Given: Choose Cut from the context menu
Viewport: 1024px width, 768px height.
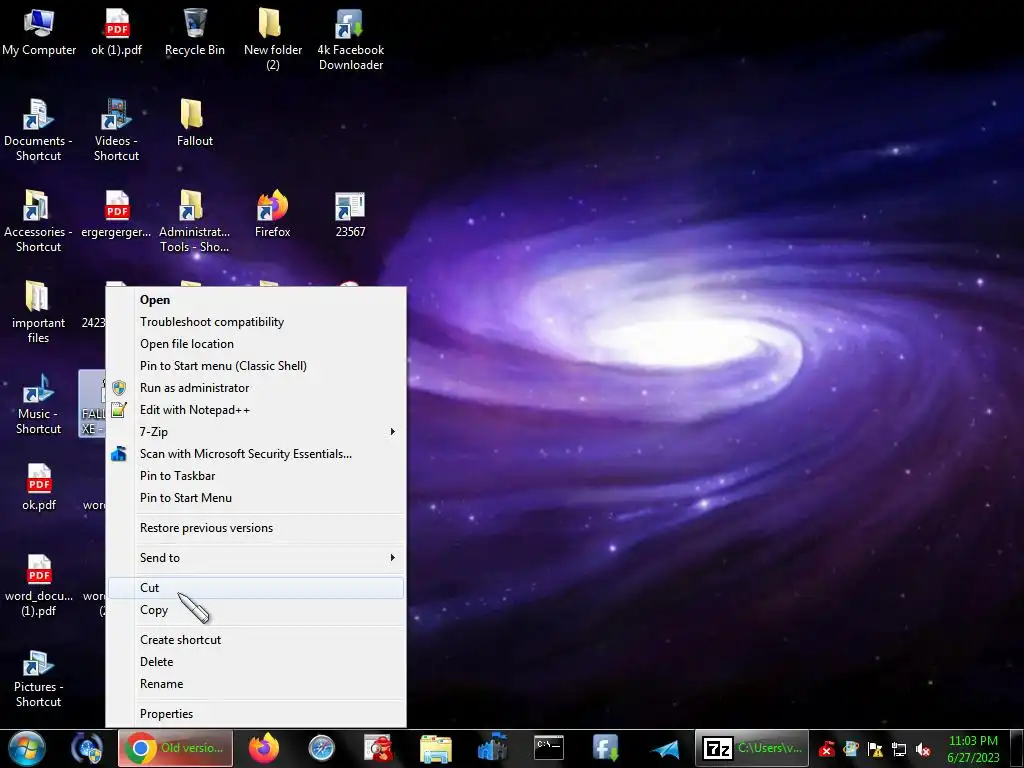Looking at the screenshot, I should coord(255,588).
